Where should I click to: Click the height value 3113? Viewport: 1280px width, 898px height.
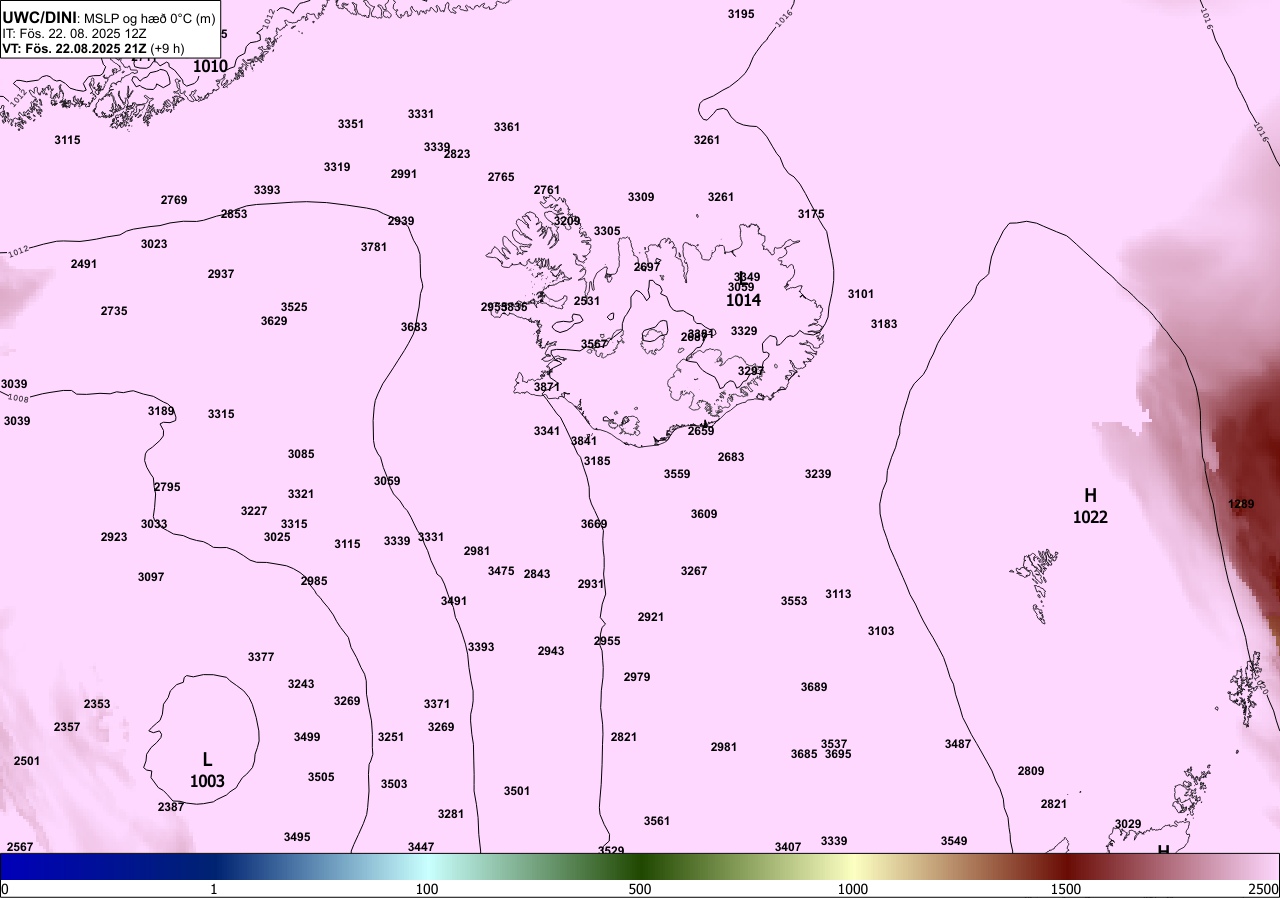(x=838, y=594)
